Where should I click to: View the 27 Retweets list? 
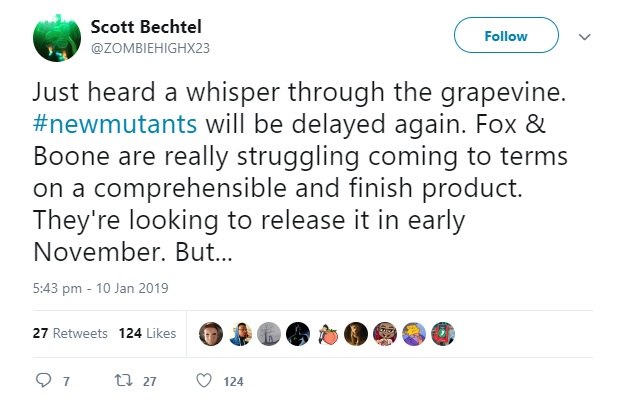click(70, 333)
